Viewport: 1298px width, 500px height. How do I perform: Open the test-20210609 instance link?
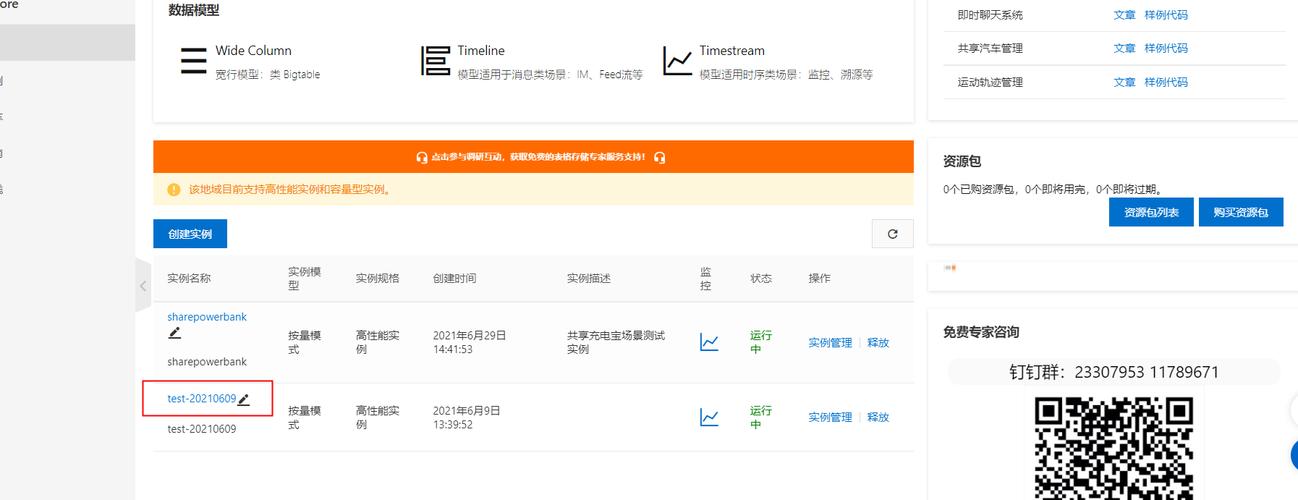pos(201,399)
